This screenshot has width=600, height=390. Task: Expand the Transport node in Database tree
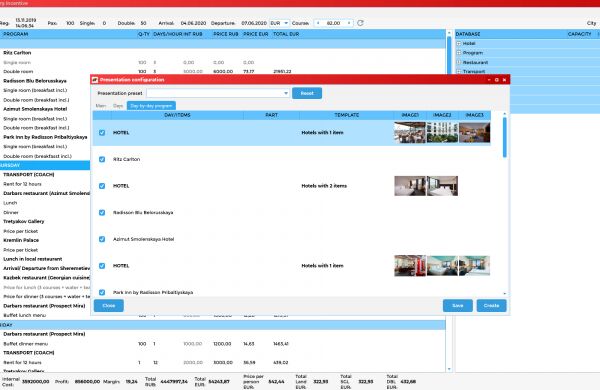click(459, 71)
